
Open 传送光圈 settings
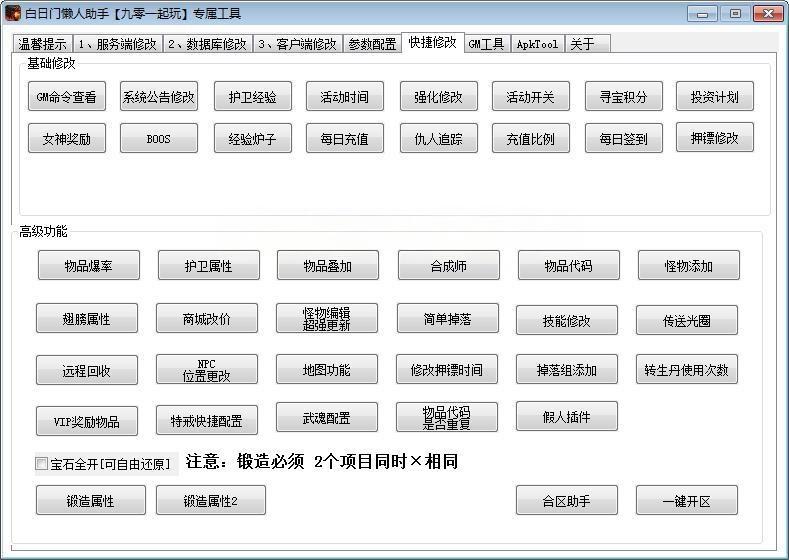tap(687, 321)
